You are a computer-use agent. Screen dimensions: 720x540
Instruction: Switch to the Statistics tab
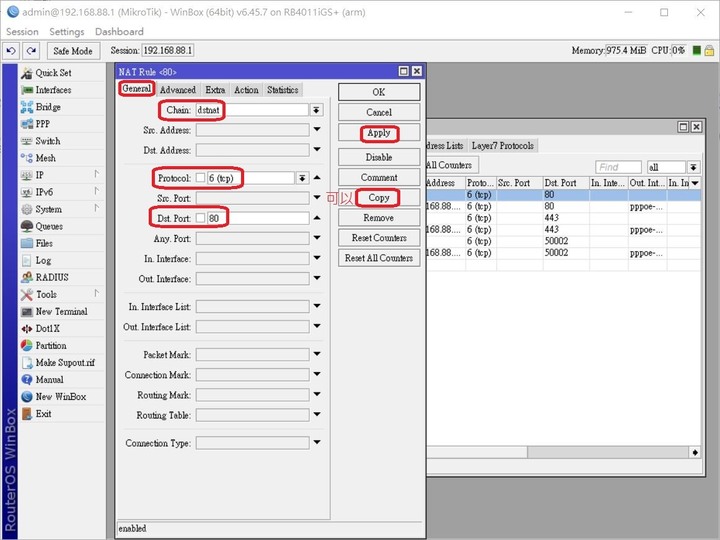(282, 90)
